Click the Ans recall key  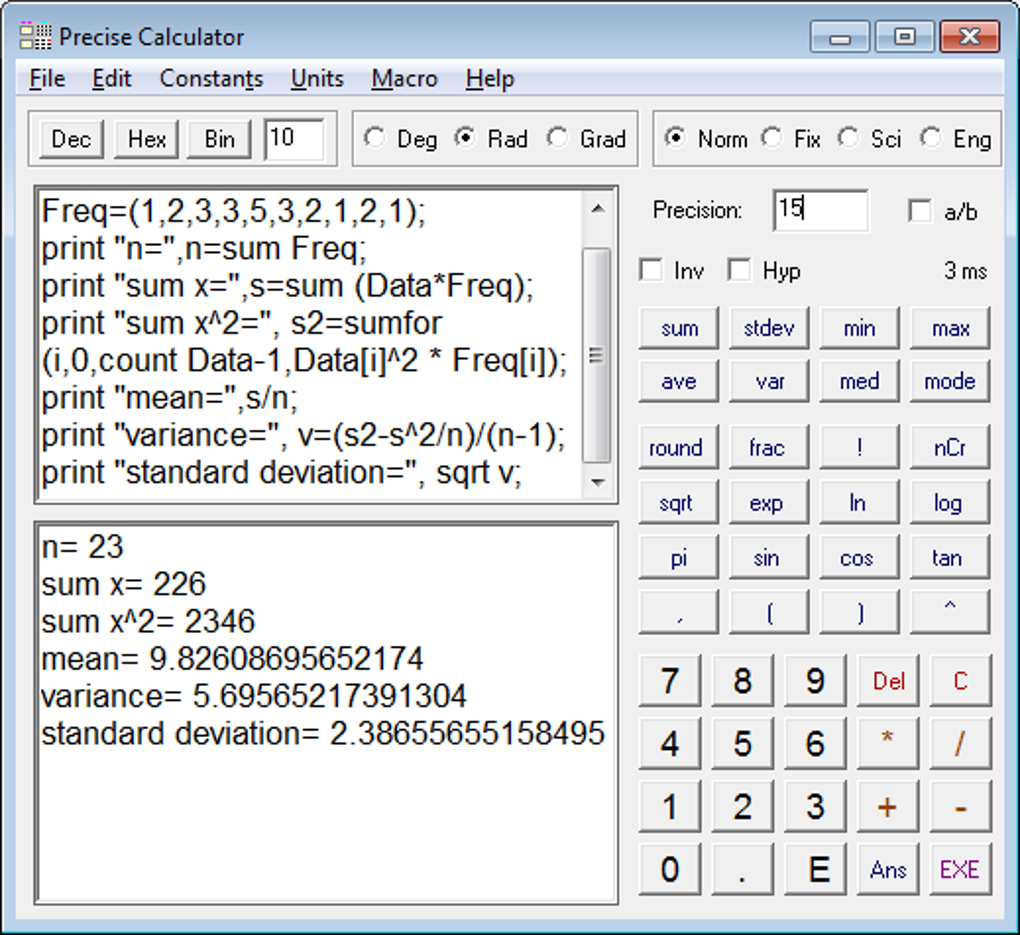click(x=887, y=868)
